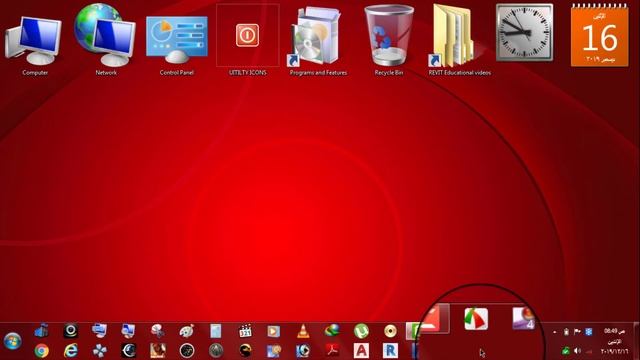Open Internet Download Manager globe icon
Image resolution: width=640 pixels, height=360 pixels.
[x=332, y=331]
